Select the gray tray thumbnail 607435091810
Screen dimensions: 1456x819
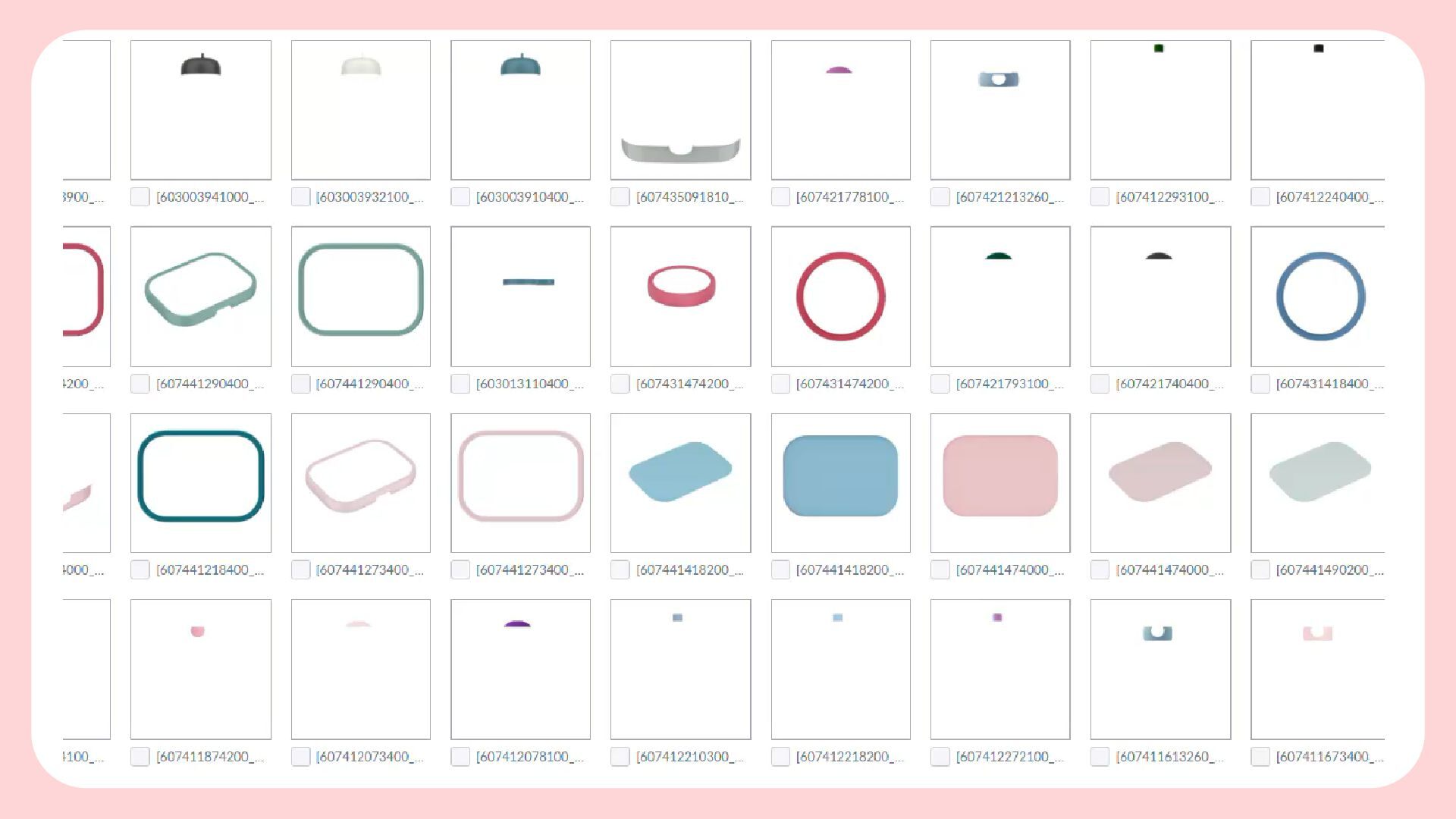pyautogui.click(x=681, y=110)
